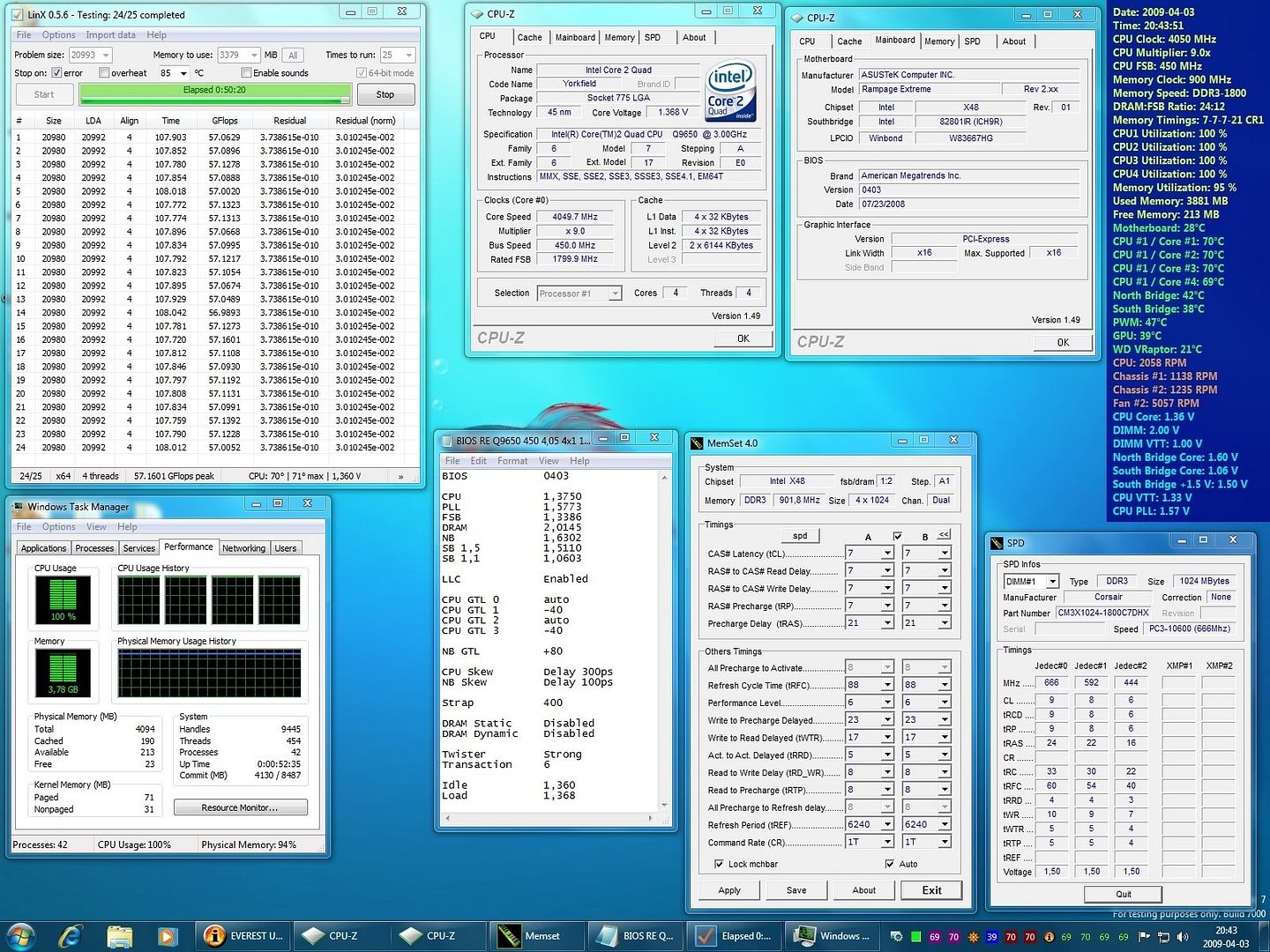Click the Intel Core 2 Quad logo
This screenshot has height=952, width=1270.
pos(731,92)
